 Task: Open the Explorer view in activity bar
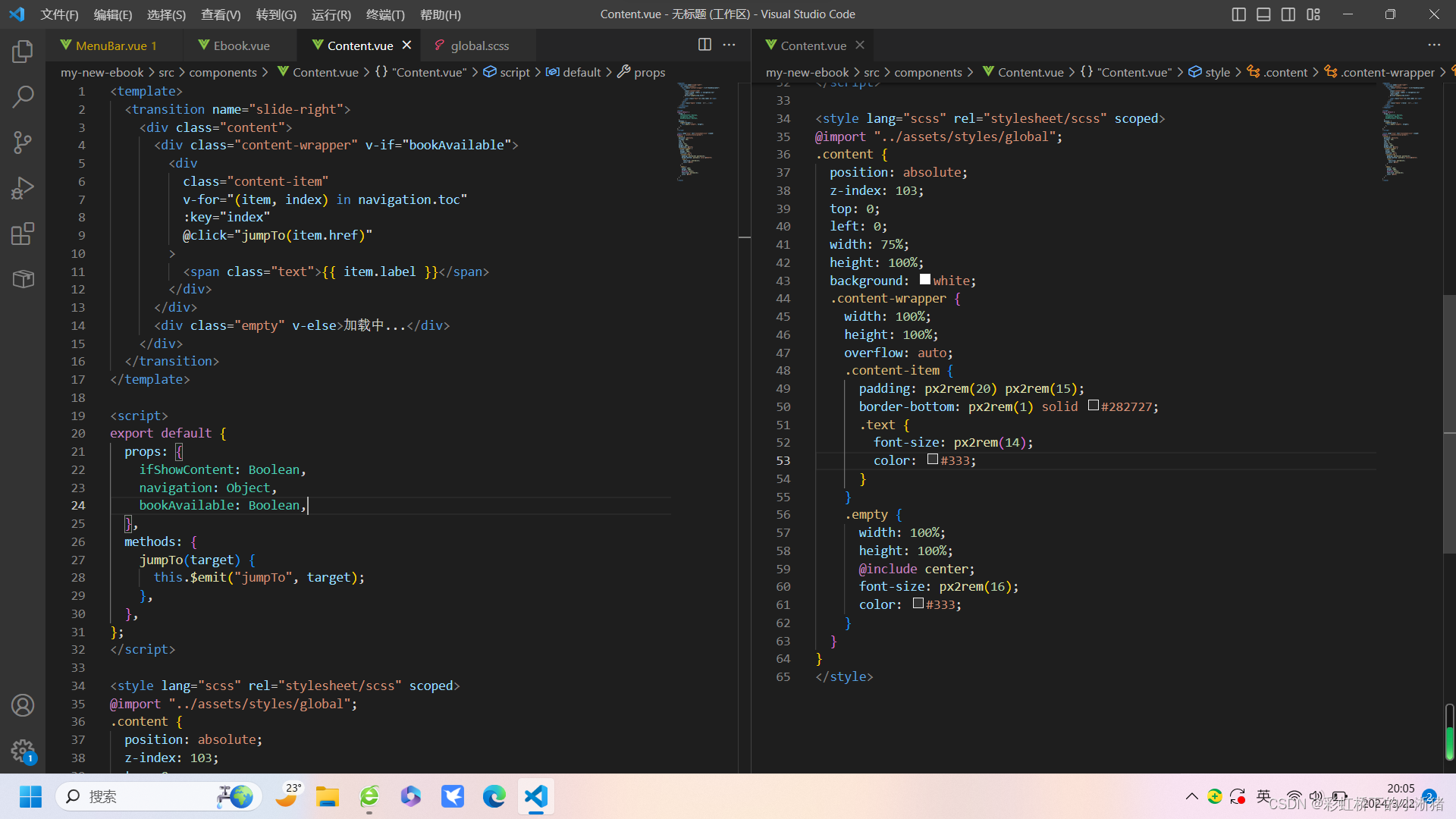tap(23, 52)
